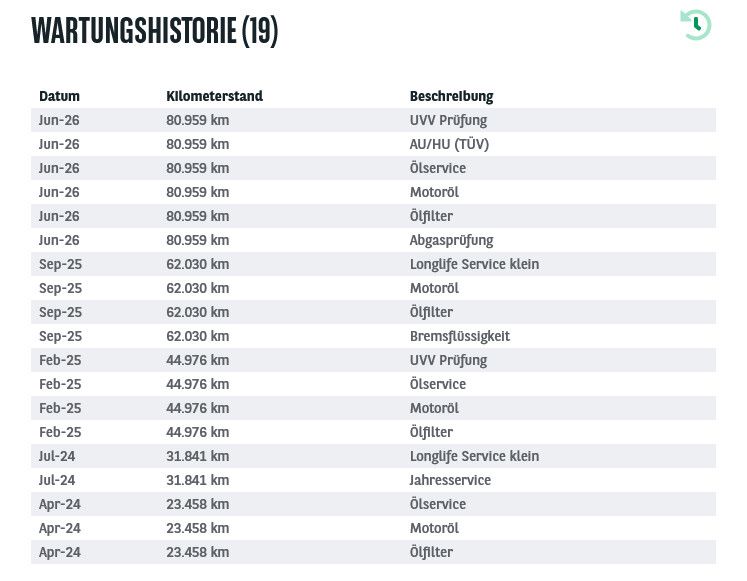The width and height of the screenshot is (747, 581).
Task: Select the Beschreibung column header
Action: (451, 96)
